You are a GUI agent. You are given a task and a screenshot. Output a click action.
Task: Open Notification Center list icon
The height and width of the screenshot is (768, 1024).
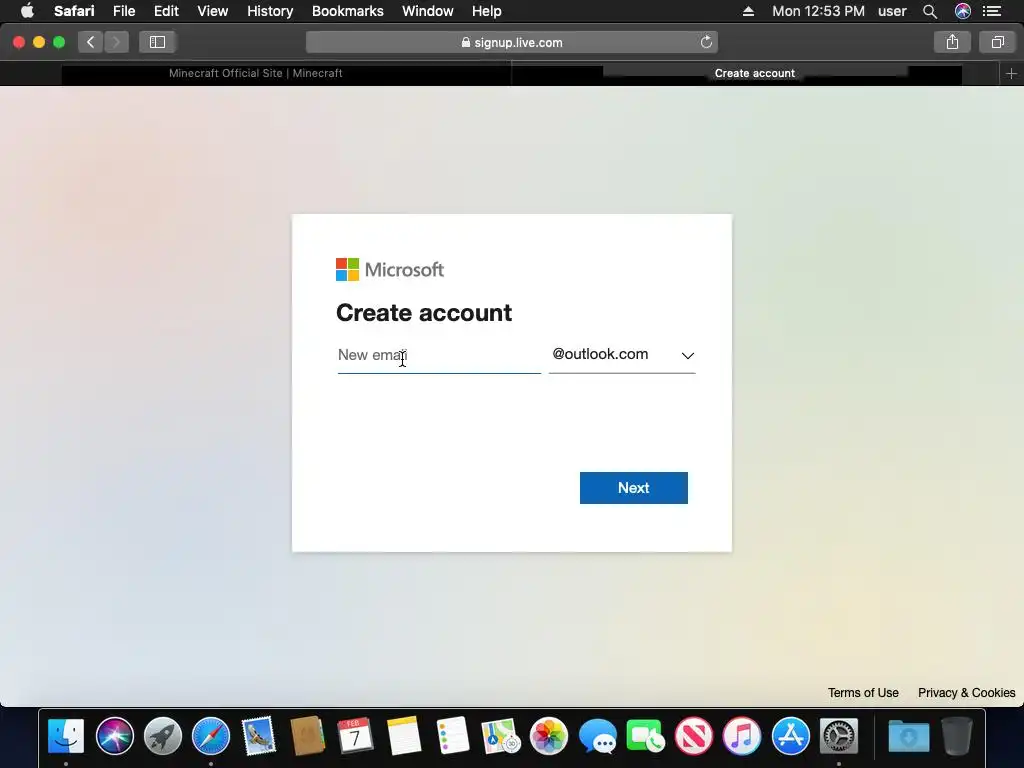(992, 11)
